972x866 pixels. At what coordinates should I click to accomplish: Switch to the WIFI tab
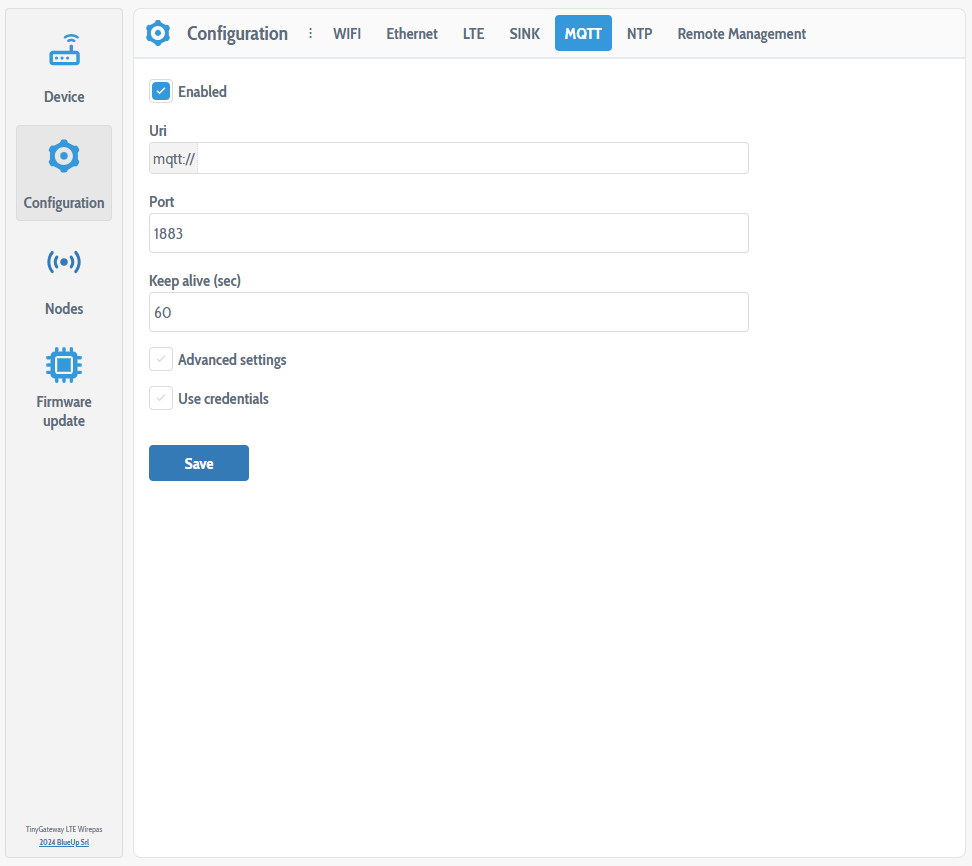tap(347, 33)
